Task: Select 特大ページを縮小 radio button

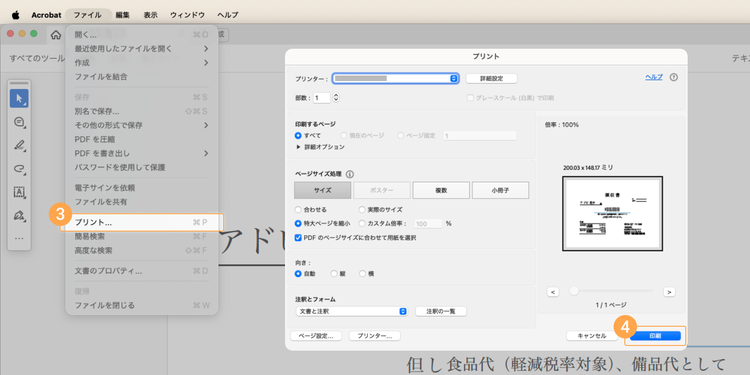Action: pos(298,223)
